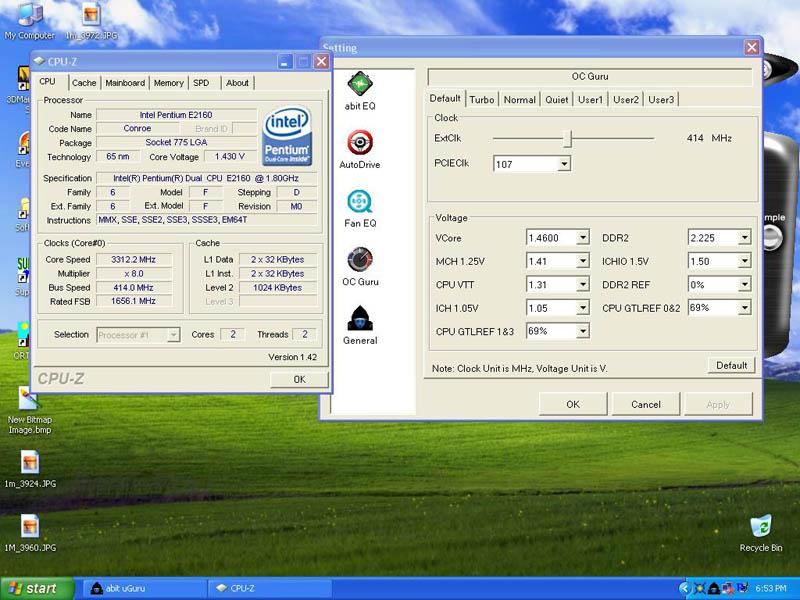This screenshot has width=800, height=600.
Task: Switch to the Mainboard tab in CPU-Z
Action: 125,83
